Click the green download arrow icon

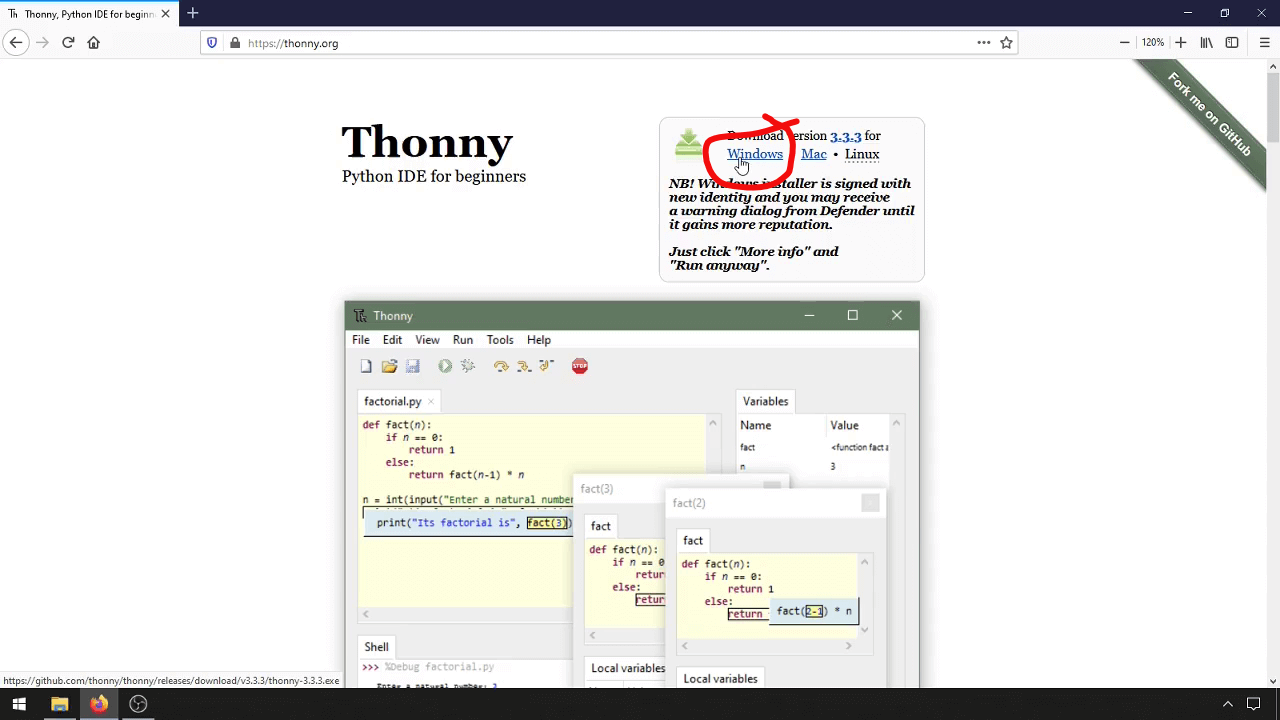tap(689, 143)
